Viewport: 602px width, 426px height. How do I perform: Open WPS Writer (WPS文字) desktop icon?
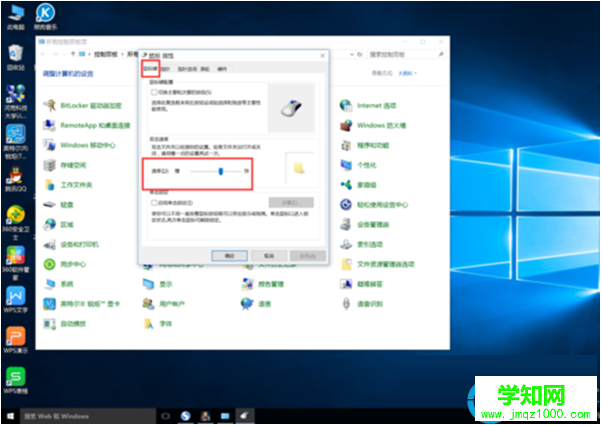pos(16,300)
